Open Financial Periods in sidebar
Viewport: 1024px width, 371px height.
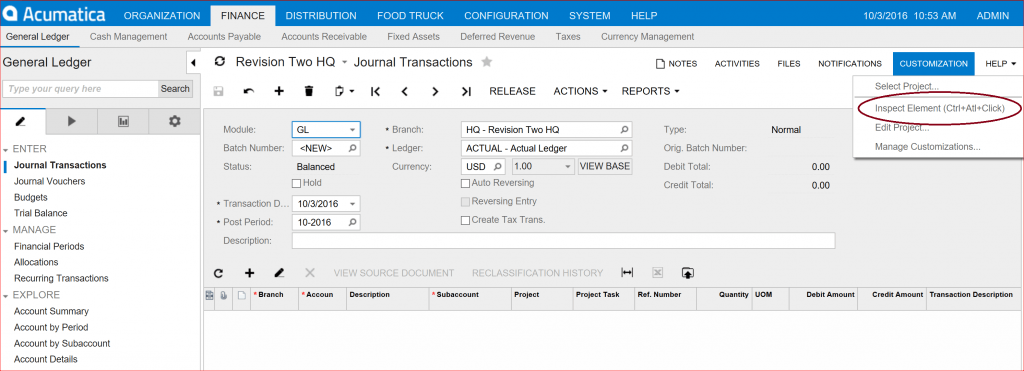click(49, 246)
